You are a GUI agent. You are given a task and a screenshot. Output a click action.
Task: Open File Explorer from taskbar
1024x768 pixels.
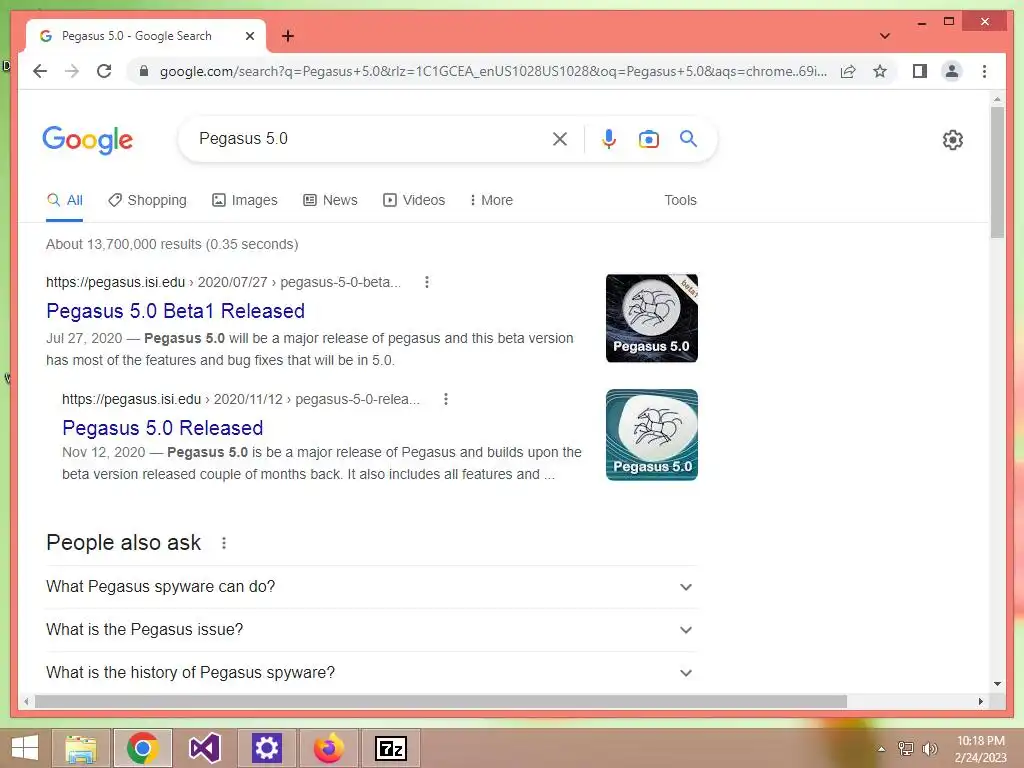click(x=81, y=748)
